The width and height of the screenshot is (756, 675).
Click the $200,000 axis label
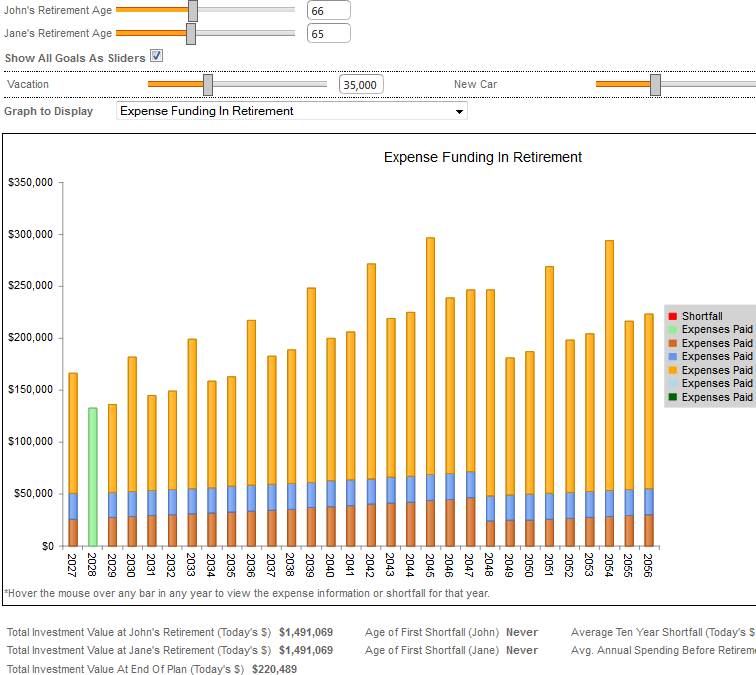click(x=30, y=338)
